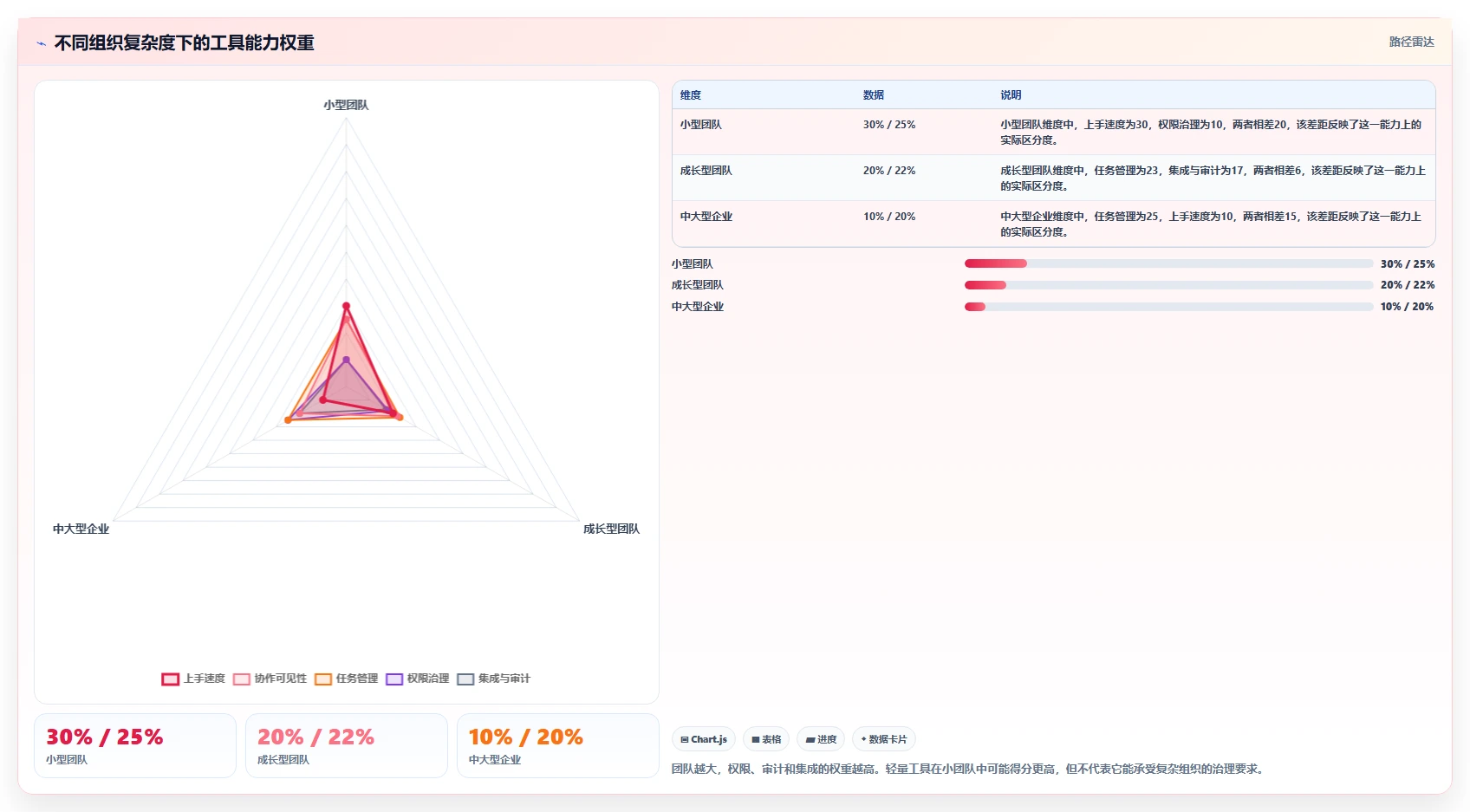Click the 数据卡片 tag chip
The width and height of the screenshot is (1470, 812).
(x=884, y=739)
